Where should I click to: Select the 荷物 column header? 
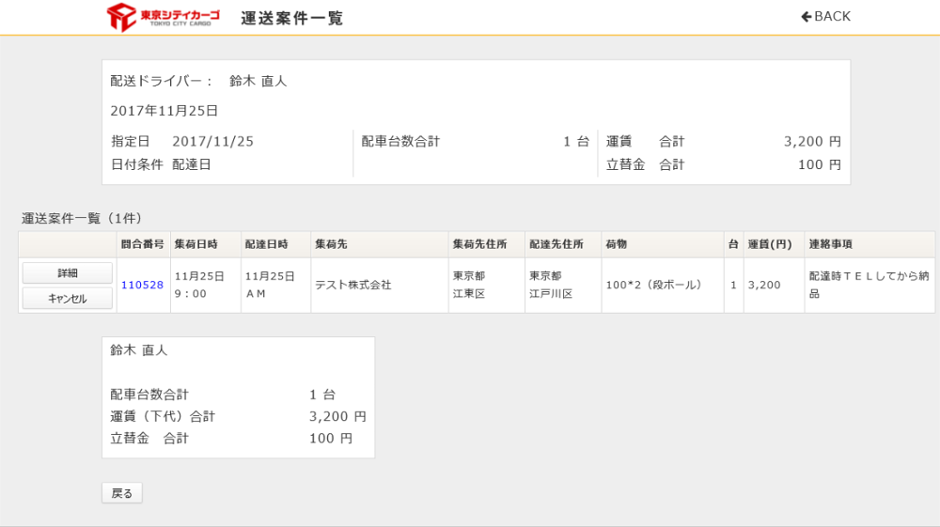[616, 244]
